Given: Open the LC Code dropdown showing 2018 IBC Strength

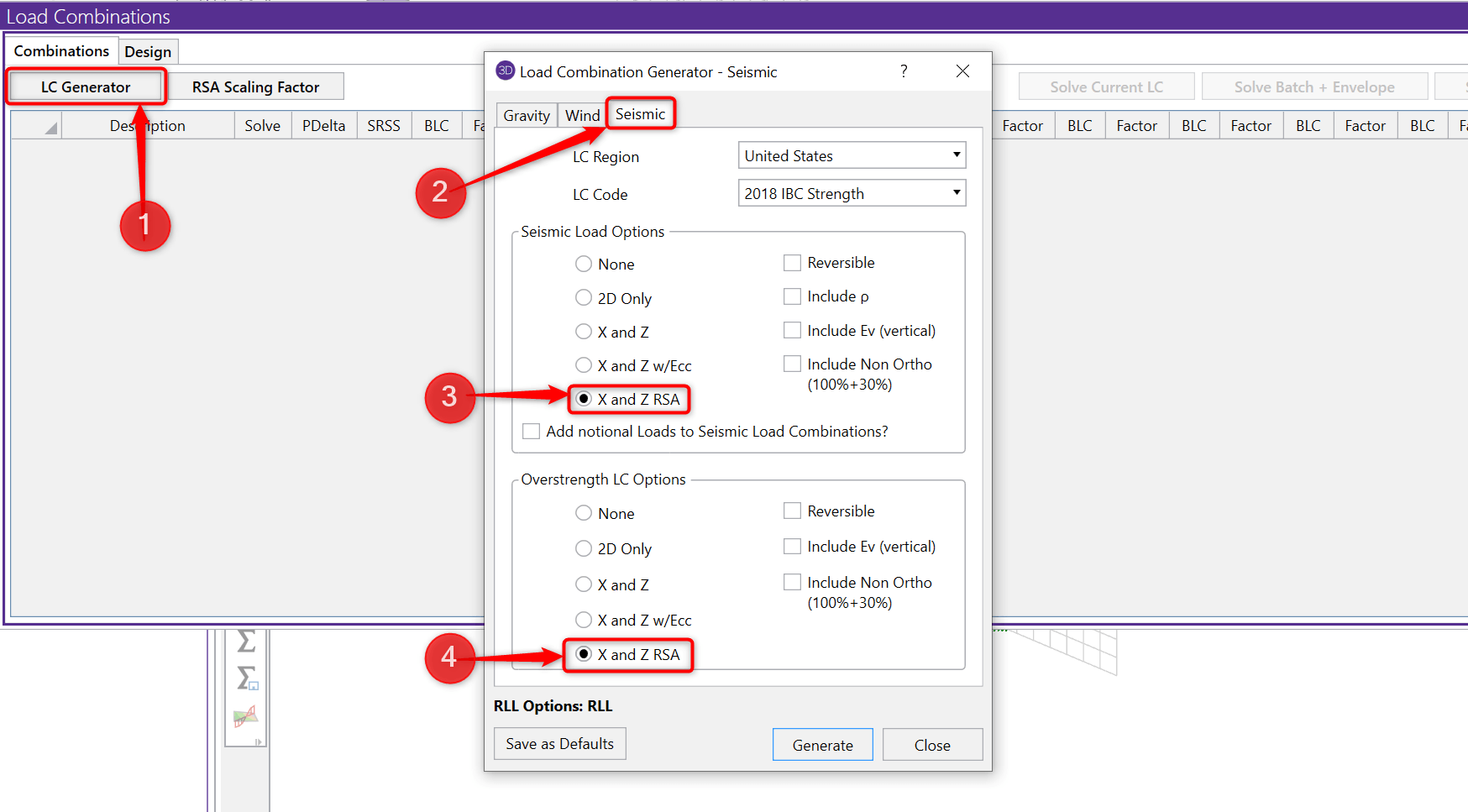Looking at the screenshot, I should [x=852, y=194].
